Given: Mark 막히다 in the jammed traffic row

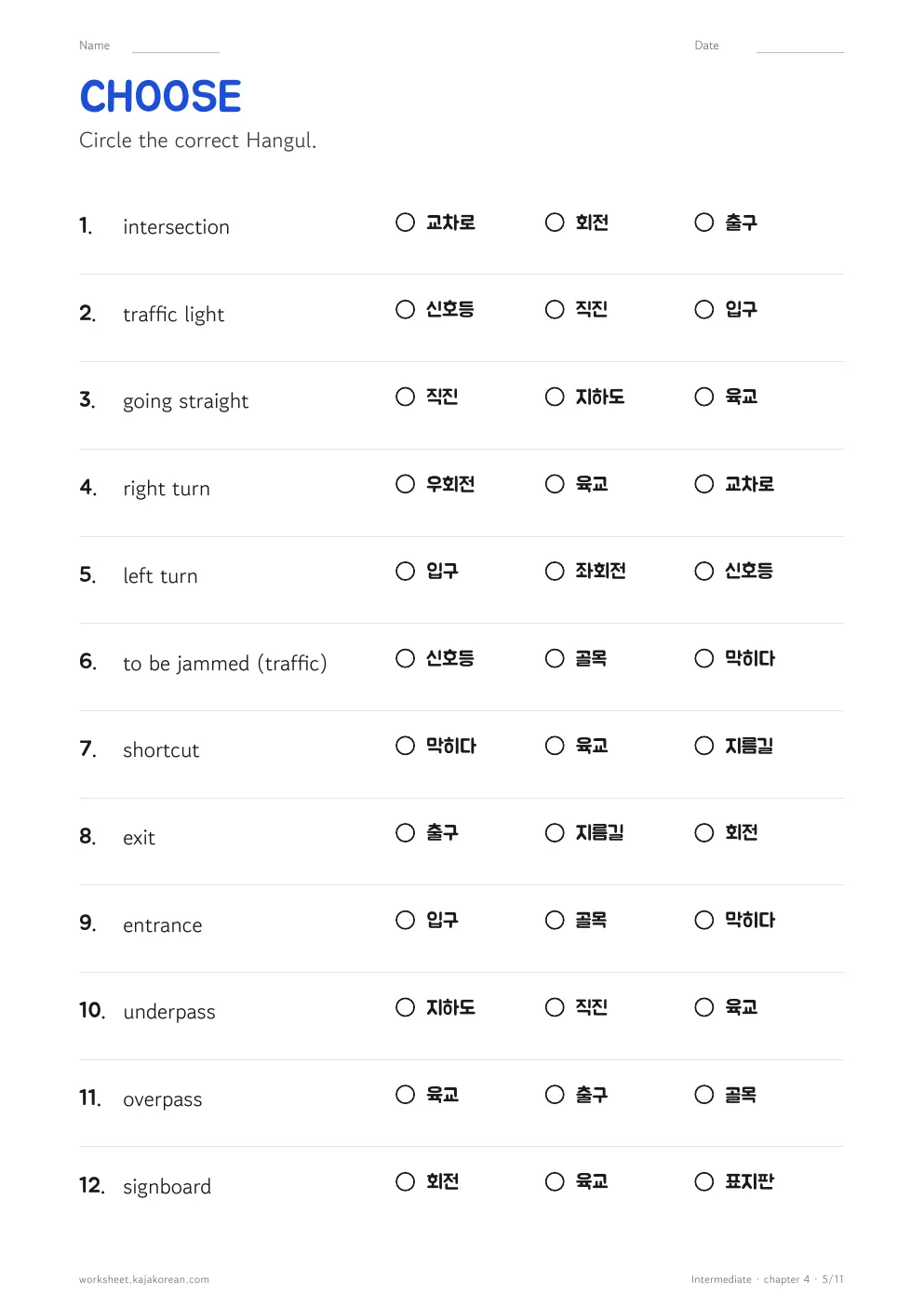Looking at the screenshot, I should point(704,658).
